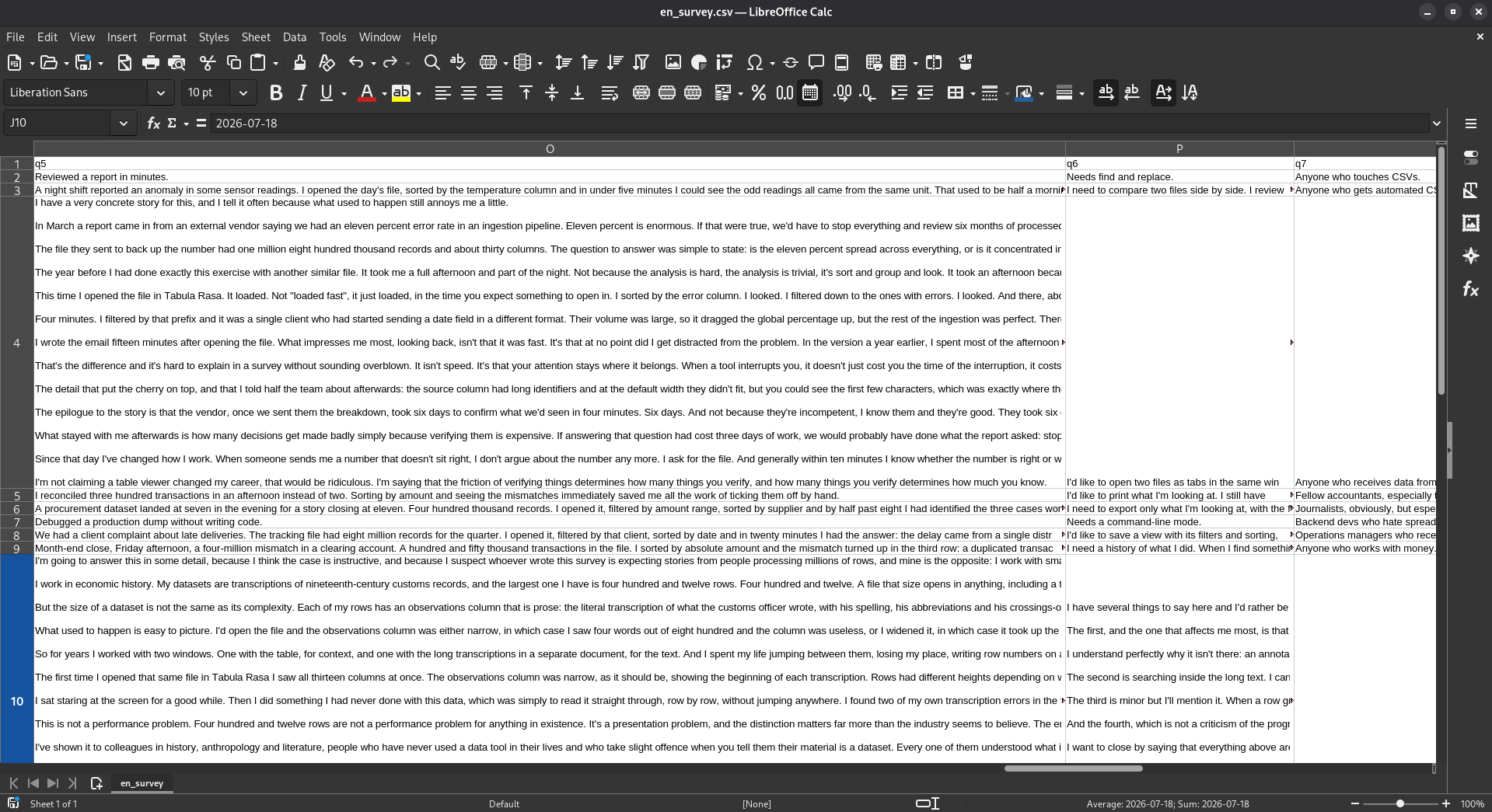Click the zoom in plus button
Image resolution: width=1492 pixels, height=812 pixels.
click(x=1446, y=803)
